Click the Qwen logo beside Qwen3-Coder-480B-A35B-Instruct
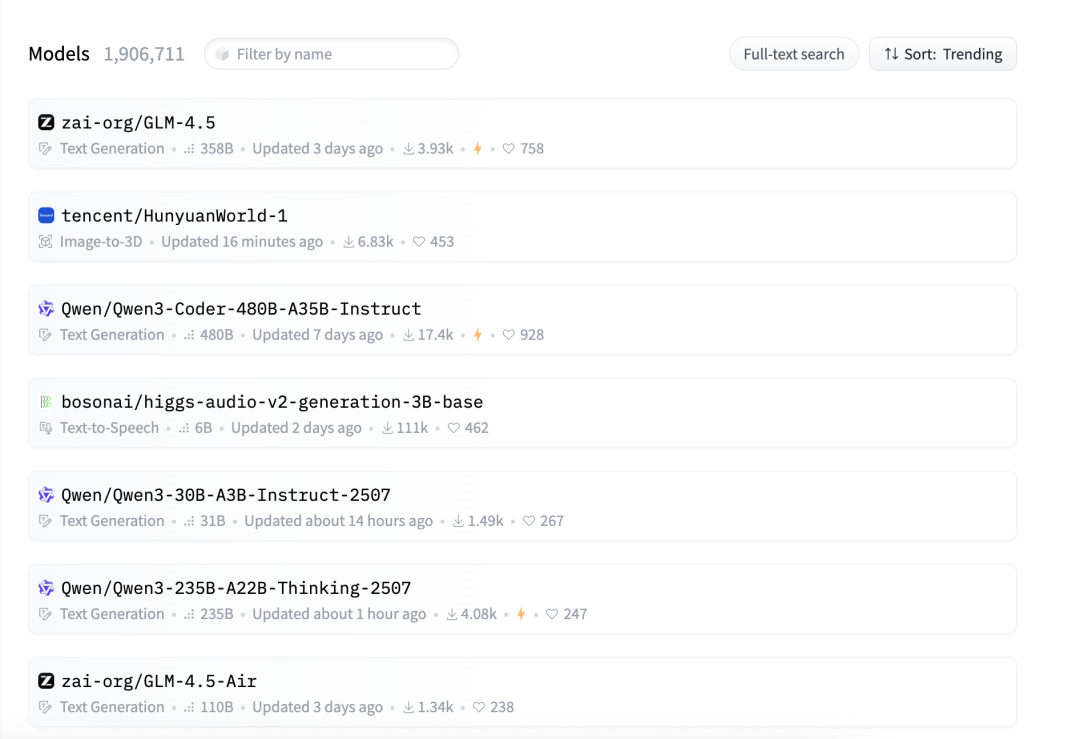1080x739 pixels. point(46,308)
